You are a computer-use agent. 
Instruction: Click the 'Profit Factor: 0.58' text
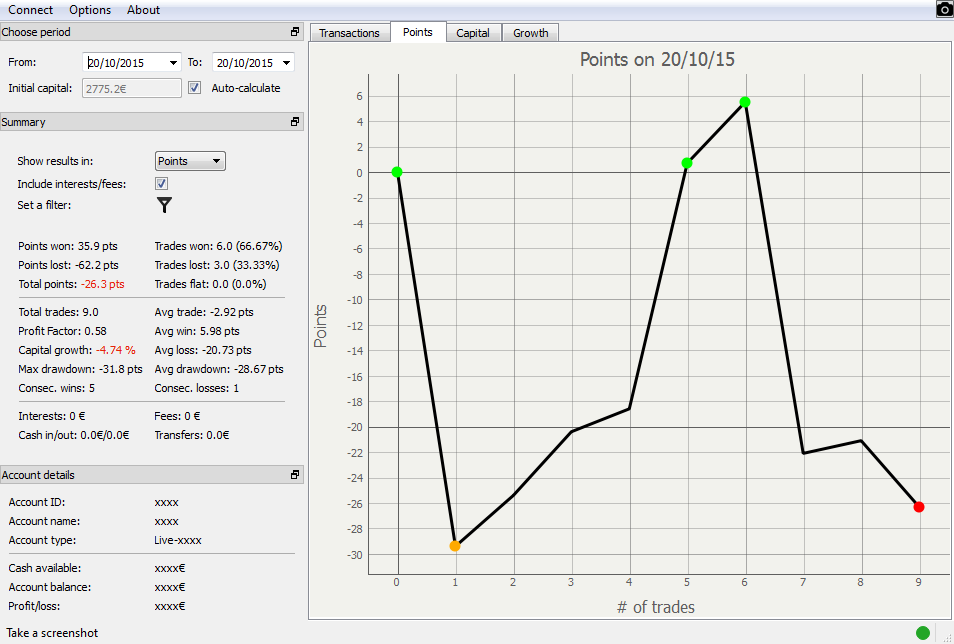pyautogui.click(x=62, y=331)
